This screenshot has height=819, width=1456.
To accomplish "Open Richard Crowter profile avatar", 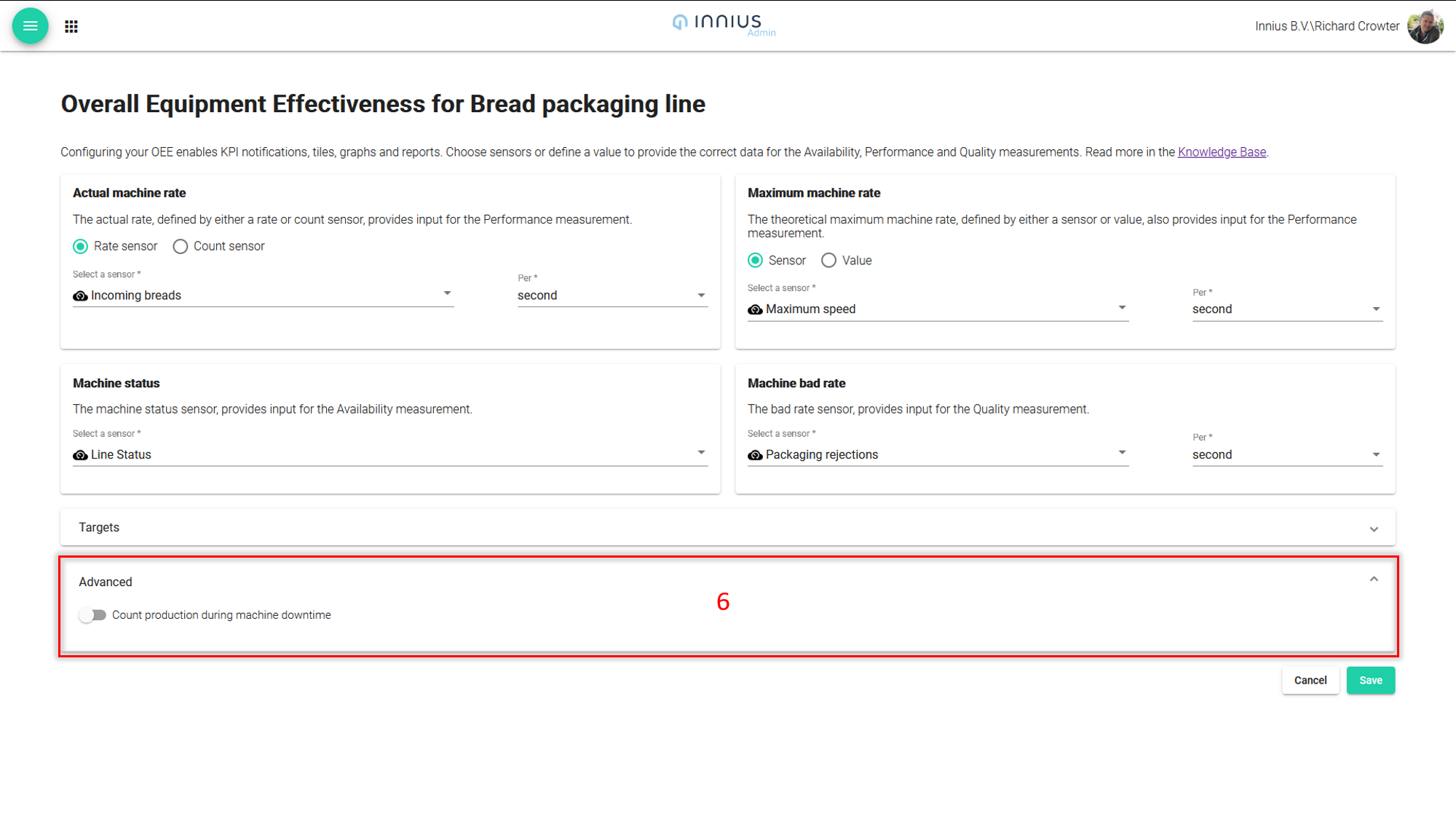I will [1425, 26].
